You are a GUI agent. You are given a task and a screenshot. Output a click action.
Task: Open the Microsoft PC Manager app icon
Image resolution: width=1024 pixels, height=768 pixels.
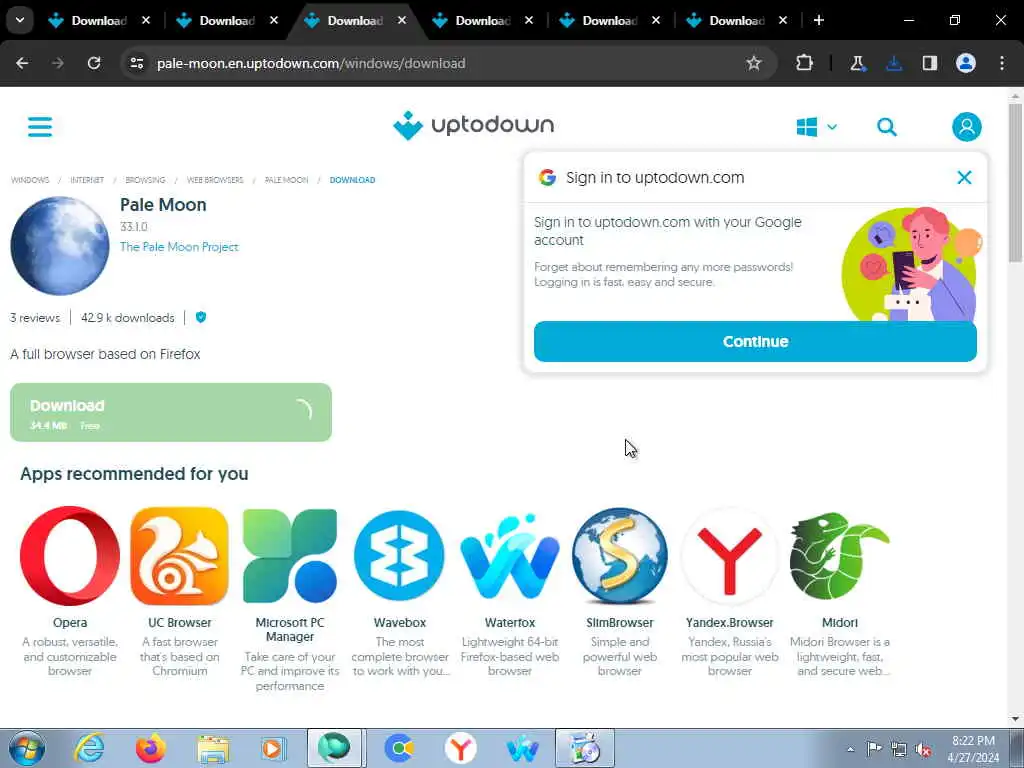(x=290, y=556)
